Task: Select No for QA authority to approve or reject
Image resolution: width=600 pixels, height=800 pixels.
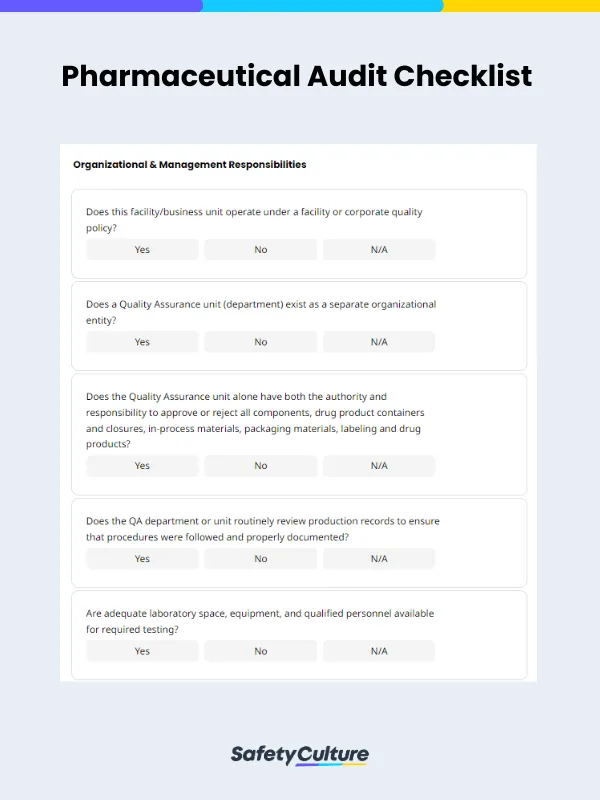Action: [x=261, y=466]
